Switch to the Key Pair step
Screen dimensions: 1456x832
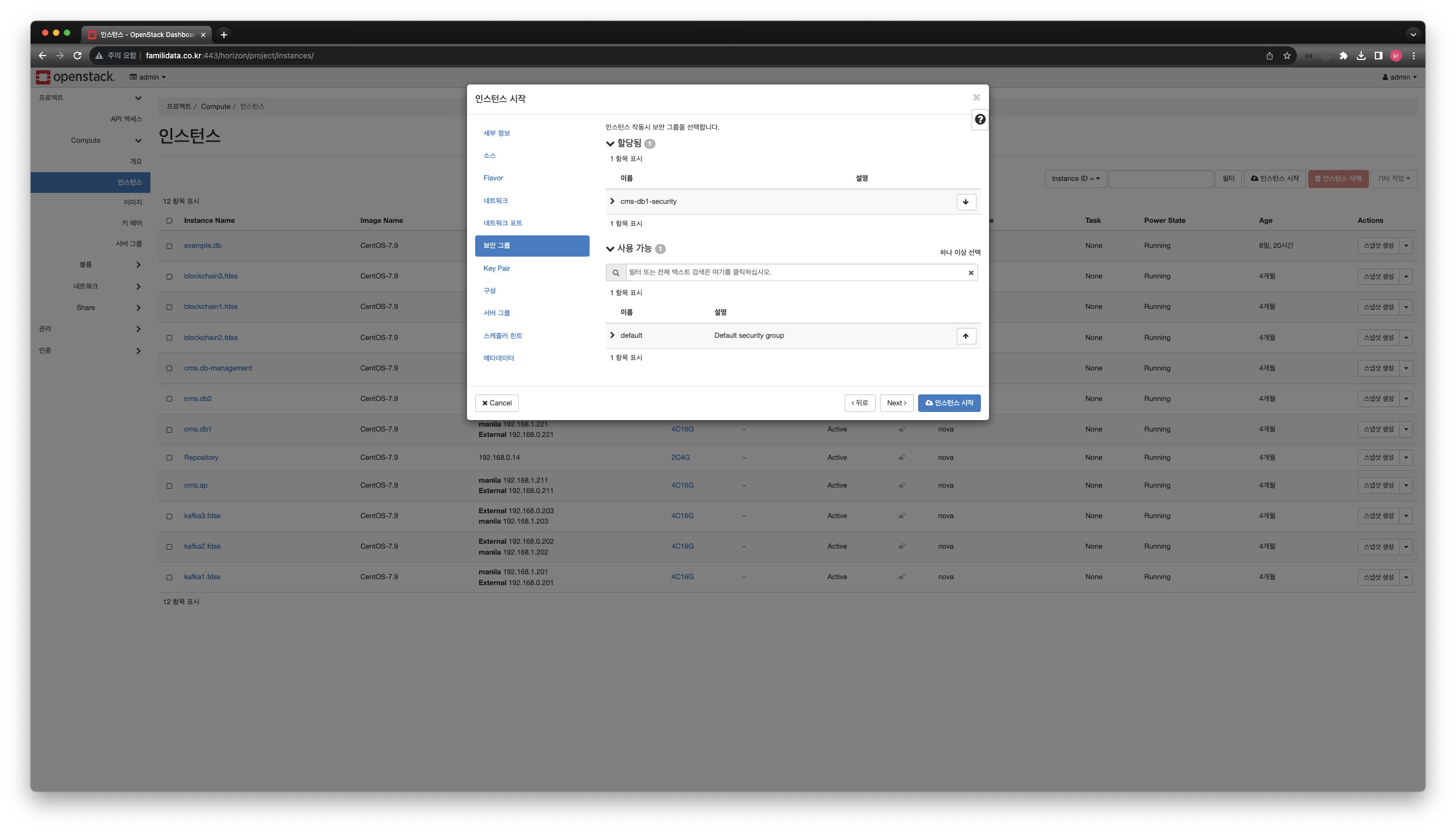(x=496, y=268)
